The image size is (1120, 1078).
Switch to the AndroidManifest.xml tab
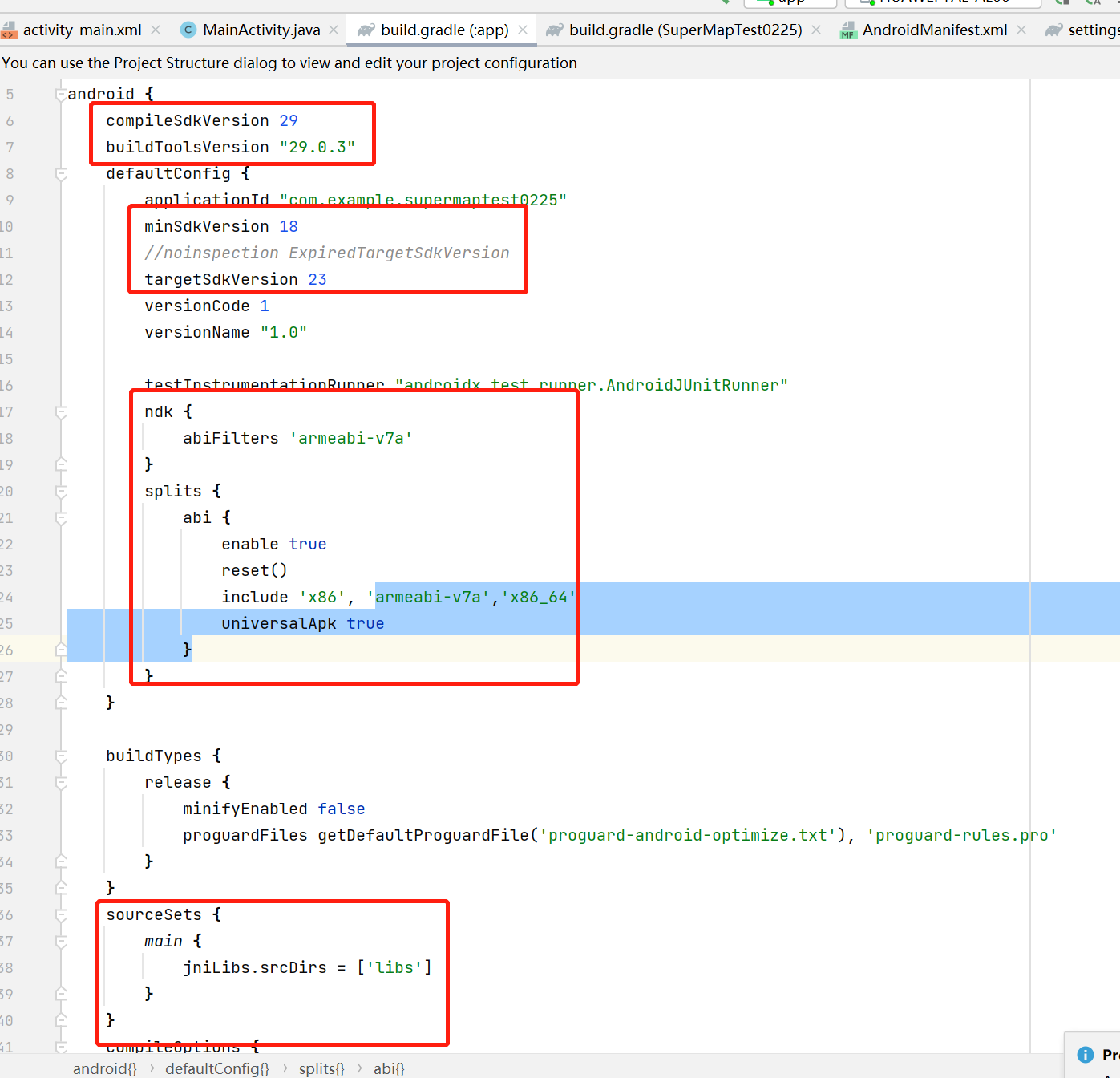click(x=935, y=30)
